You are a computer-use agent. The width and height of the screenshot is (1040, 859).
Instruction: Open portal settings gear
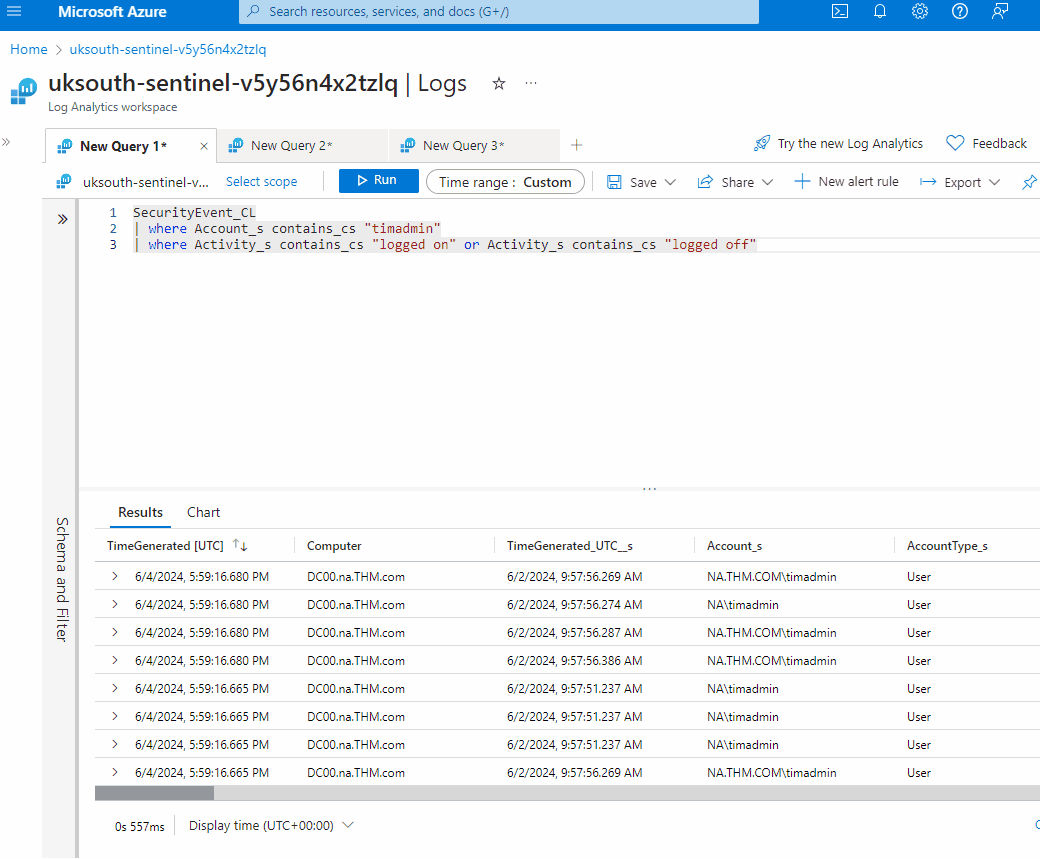(919, 11)
